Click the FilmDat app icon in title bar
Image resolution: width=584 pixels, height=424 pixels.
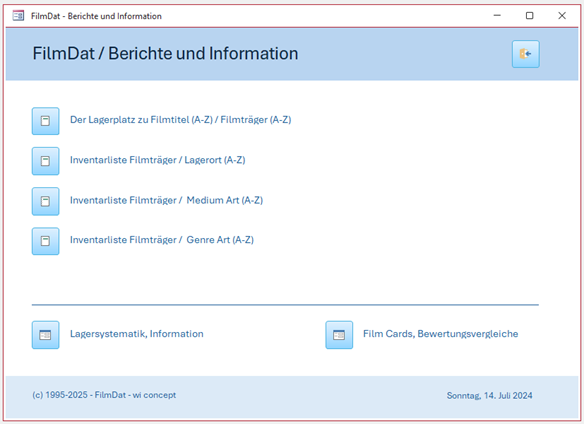[18, 16]
